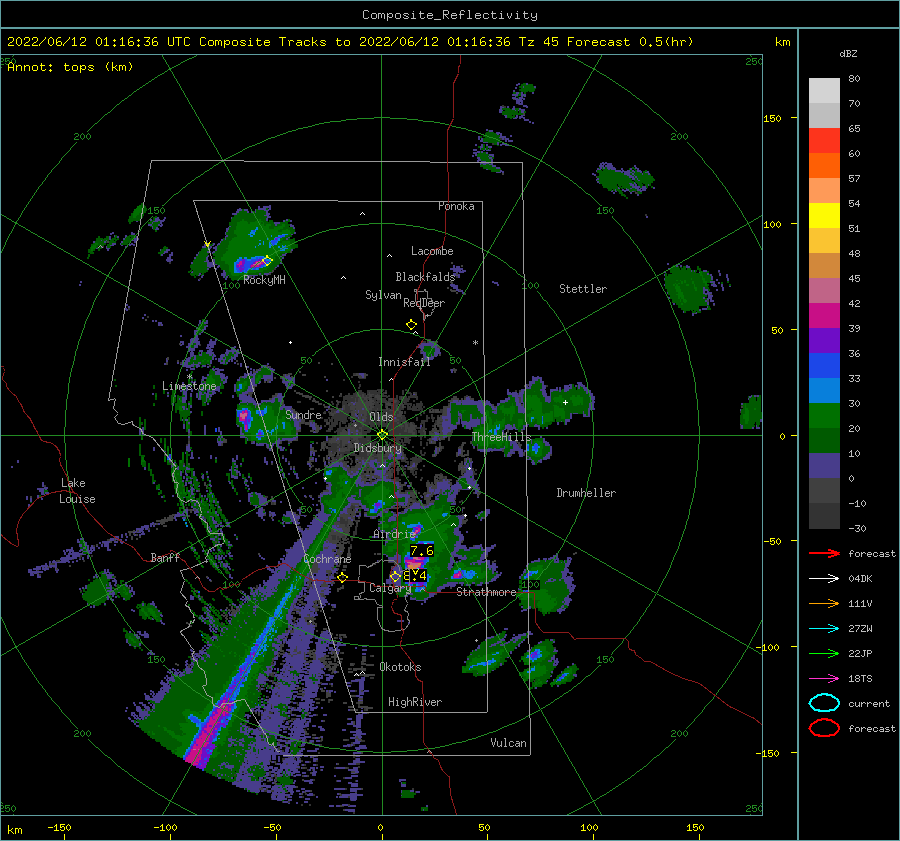The image size is (900, 841).
Task: Click the Stettler label
Action: [583, 289]
